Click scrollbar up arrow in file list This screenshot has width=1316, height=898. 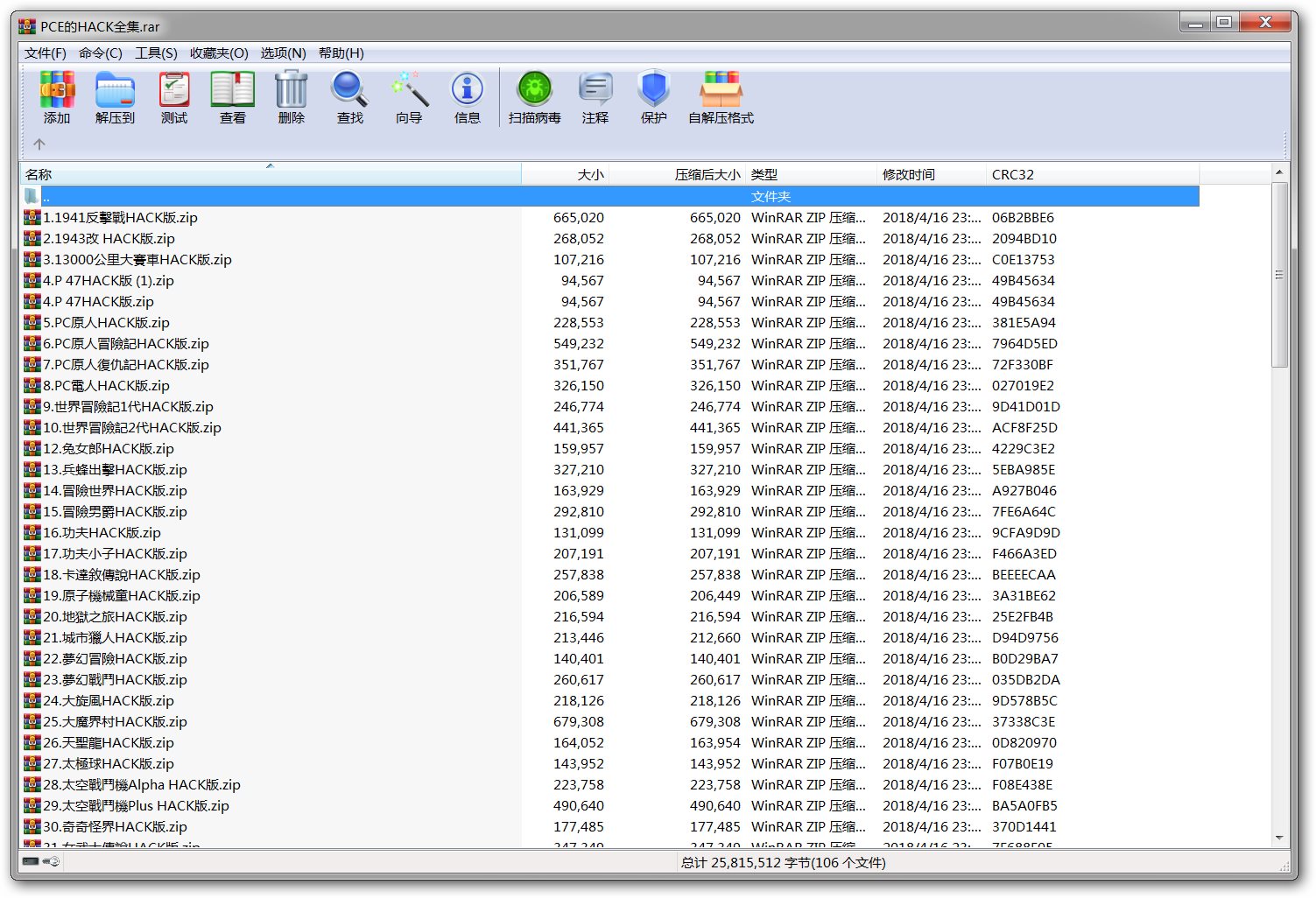pos(1279,172)
